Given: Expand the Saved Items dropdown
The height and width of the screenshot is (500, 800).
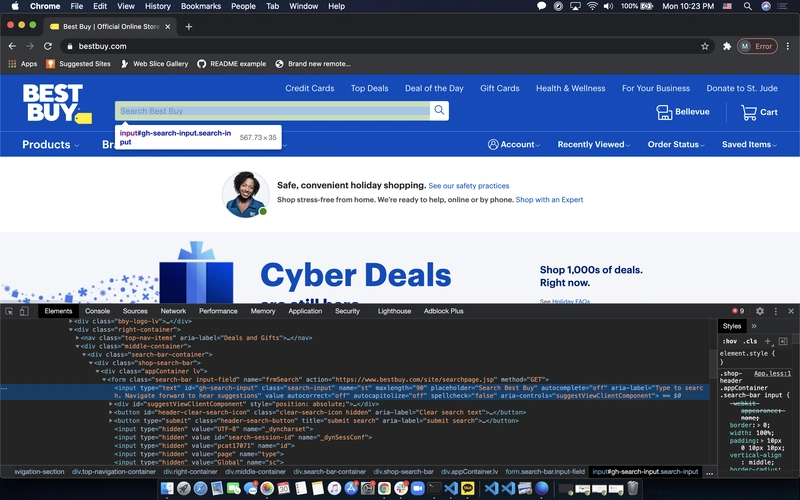Looking at the screenshot, I should tap(749, 144).
